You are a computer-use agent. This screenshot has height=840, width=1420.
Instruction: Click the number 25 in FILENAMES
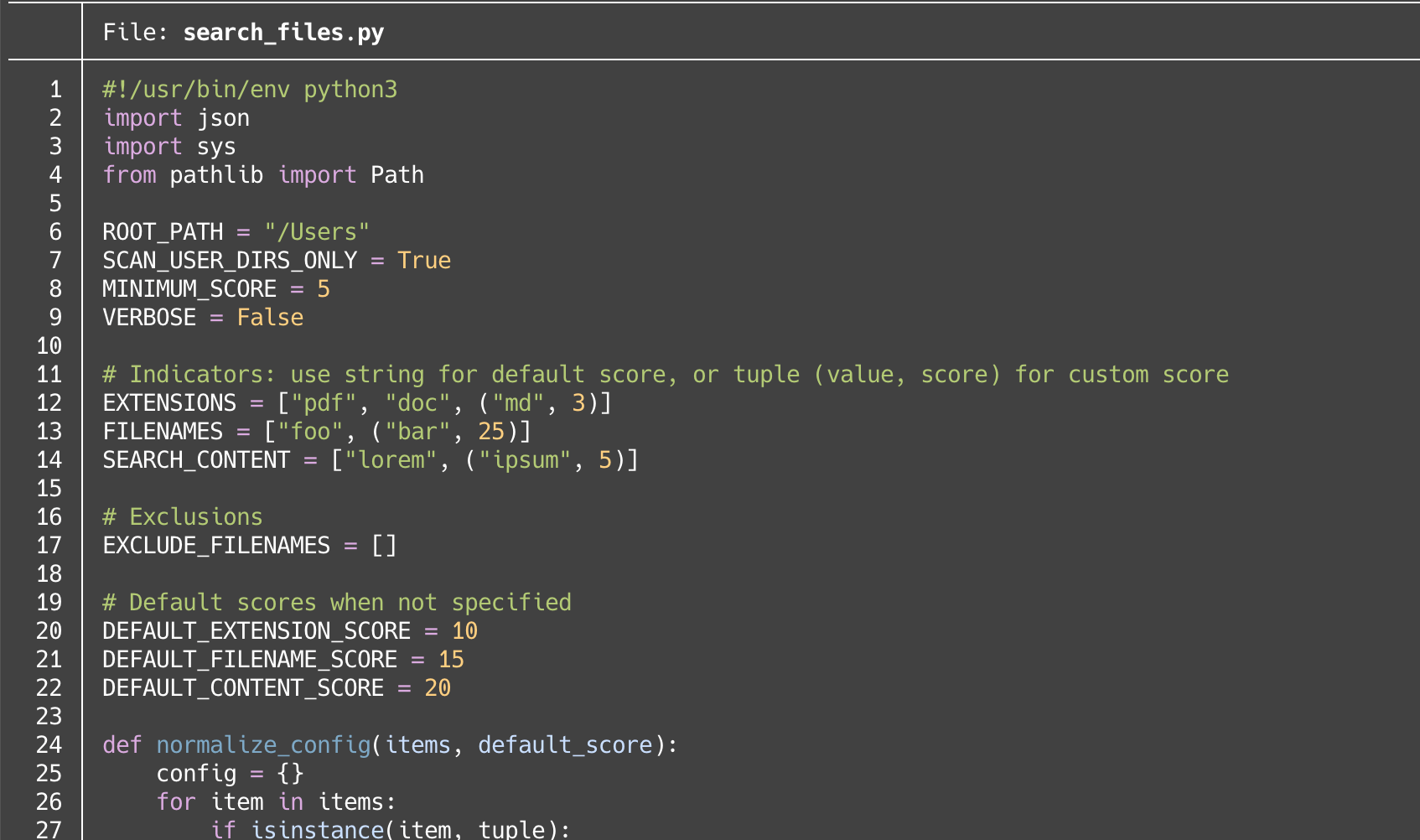click(491, 432)
